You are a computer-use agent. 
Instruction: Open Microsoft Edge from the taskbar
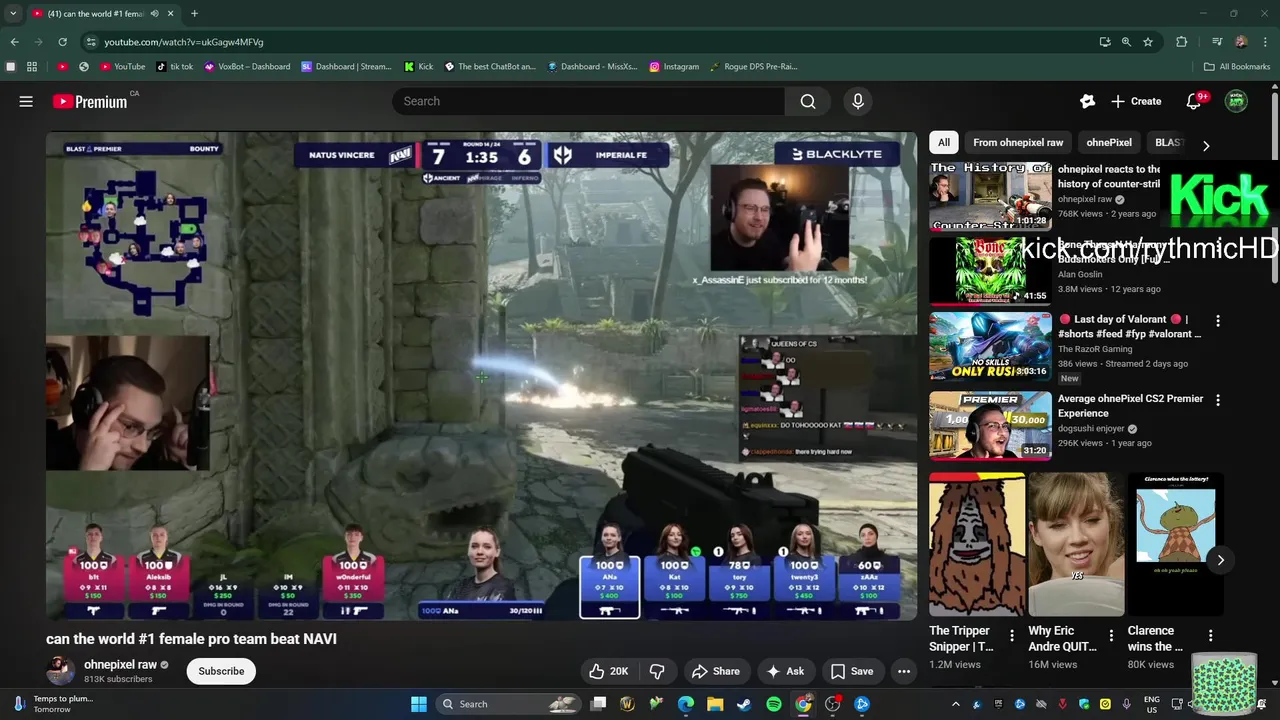(686, 704)
